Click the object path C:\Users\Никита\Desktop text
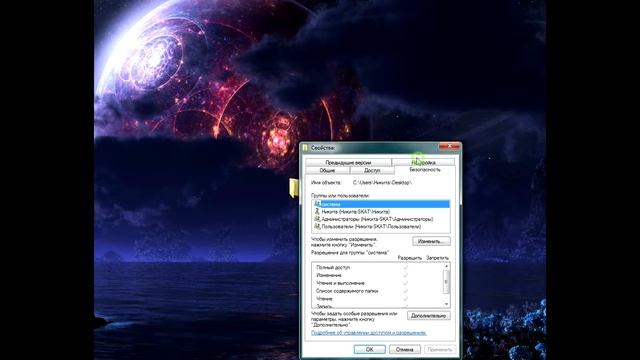This screenshot has height=360, width=640. tap(382, 183)
